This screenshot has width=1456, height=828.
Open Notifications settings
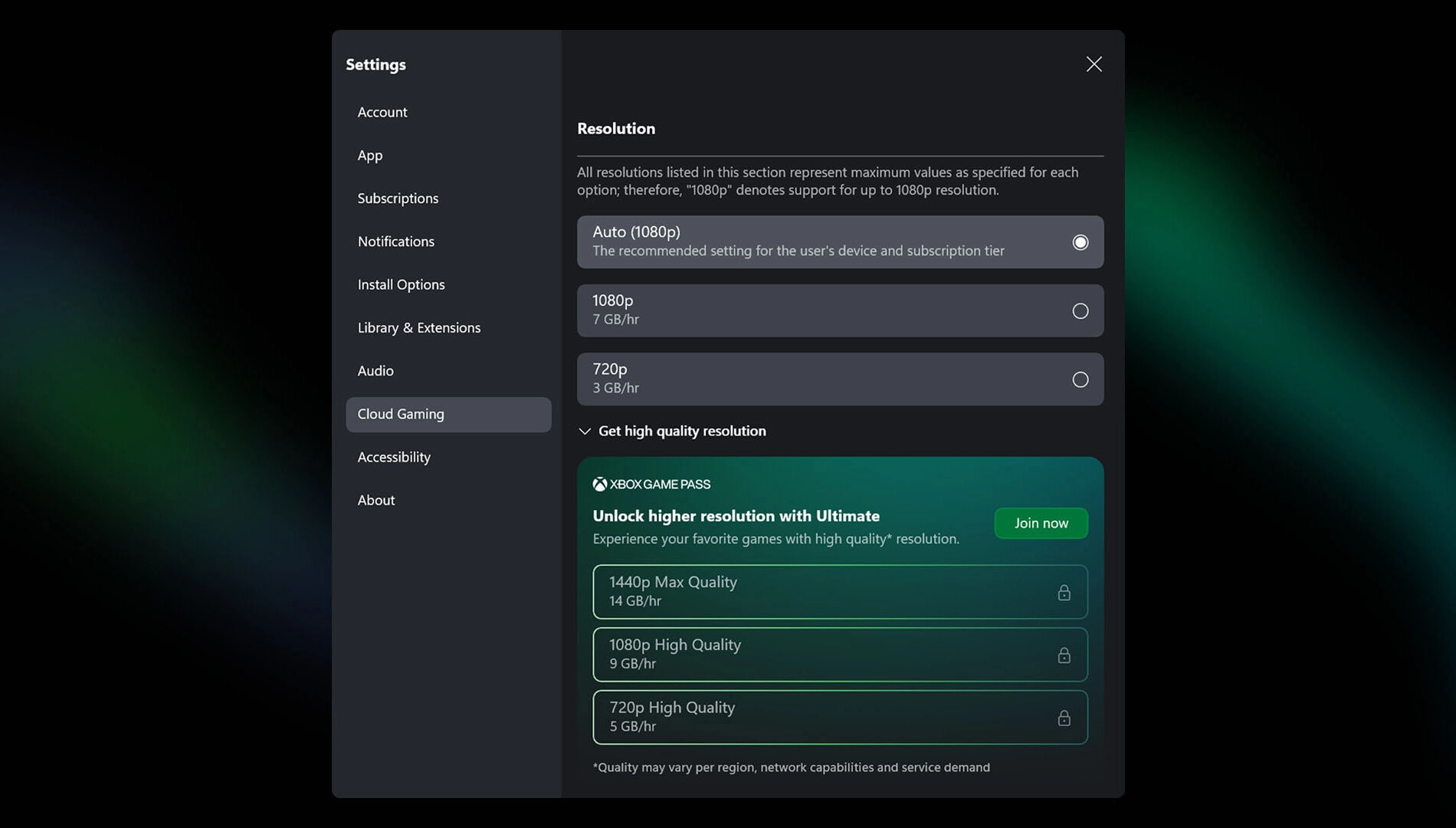click(395, 241)
